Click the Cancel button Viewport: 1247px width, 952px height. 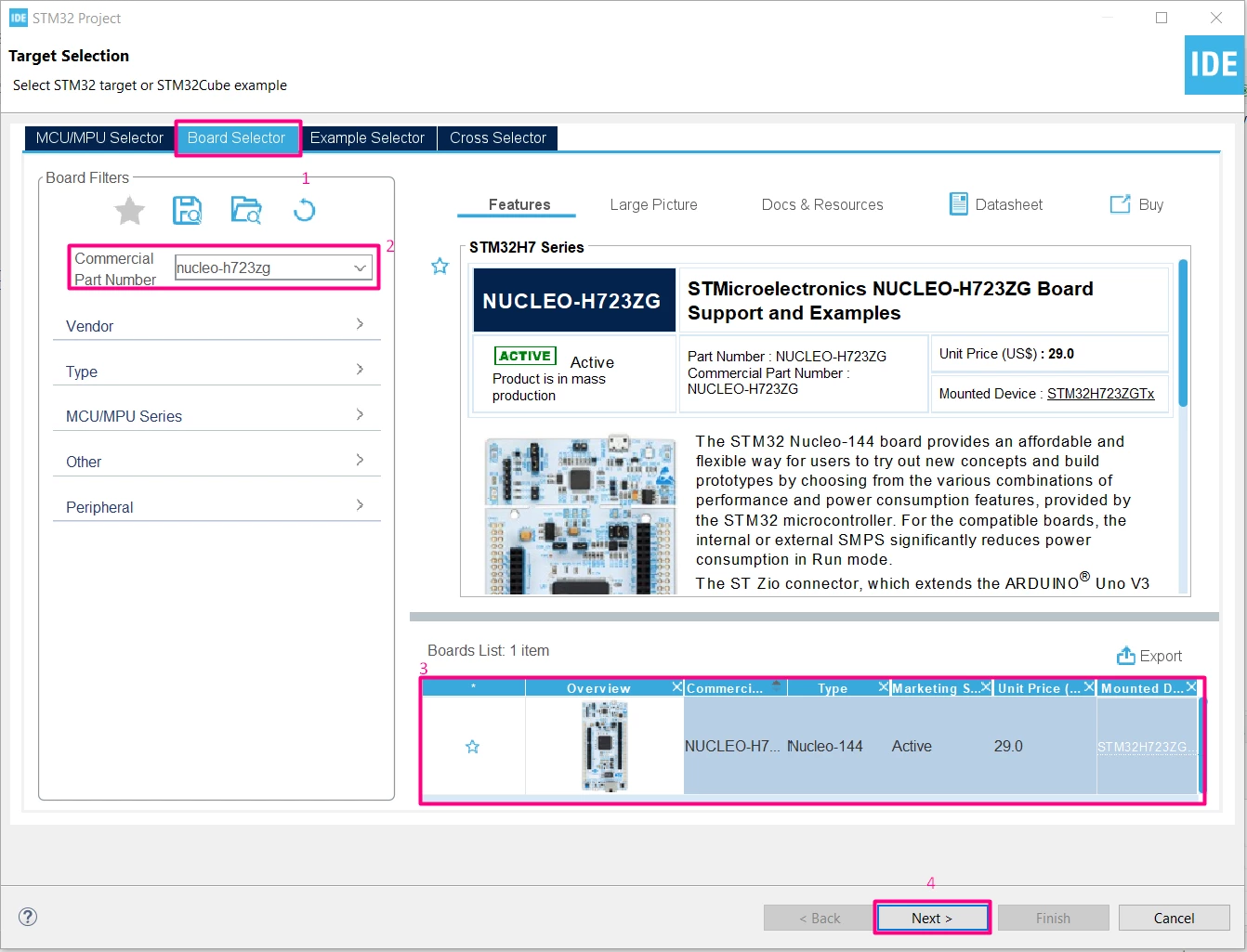pyautogui.click(x=1174, y=918)
